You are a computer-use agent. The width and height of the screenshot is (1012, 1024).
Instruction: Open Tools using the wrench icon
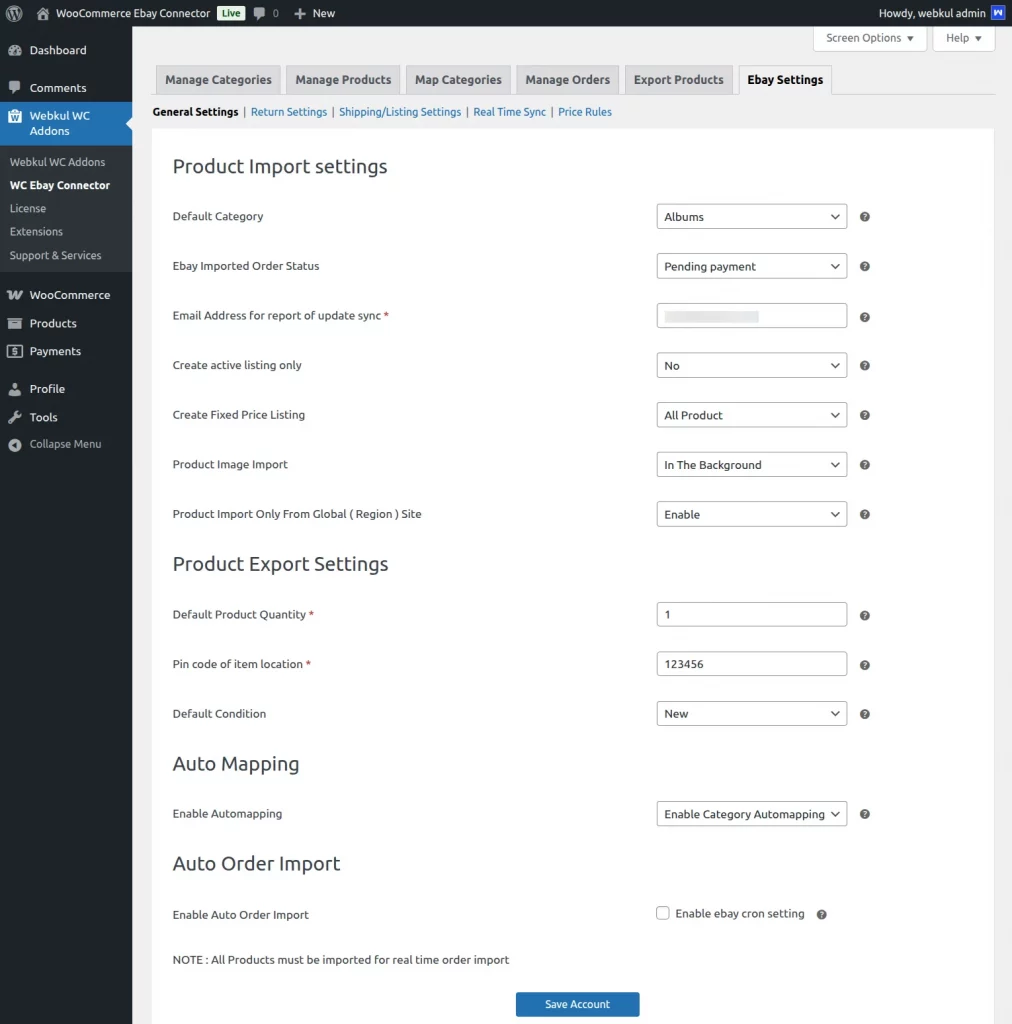click(x=16, y=417)
